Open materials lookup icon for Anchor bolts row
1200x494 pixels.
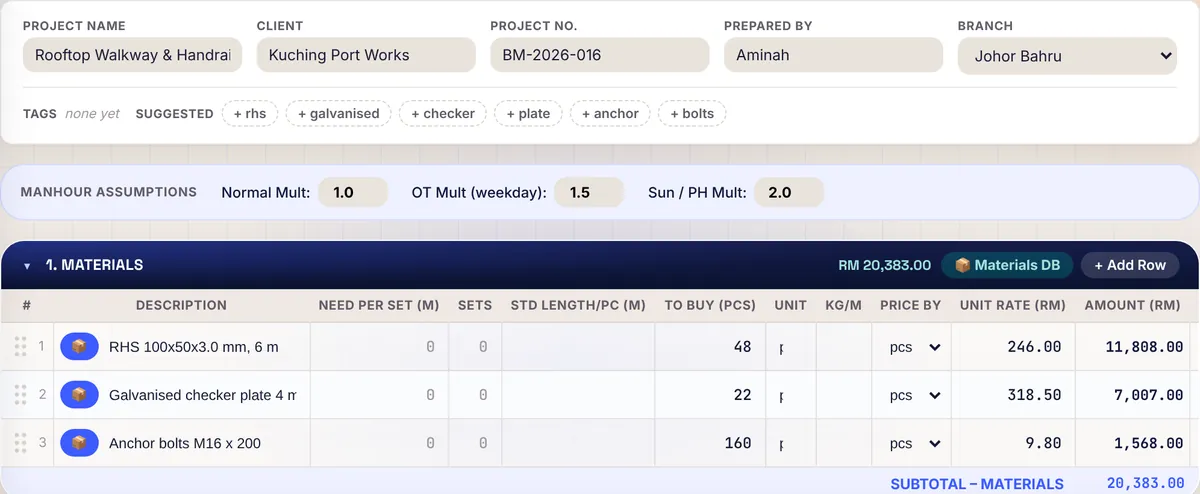pyautogui.click(x=79, y=443)
